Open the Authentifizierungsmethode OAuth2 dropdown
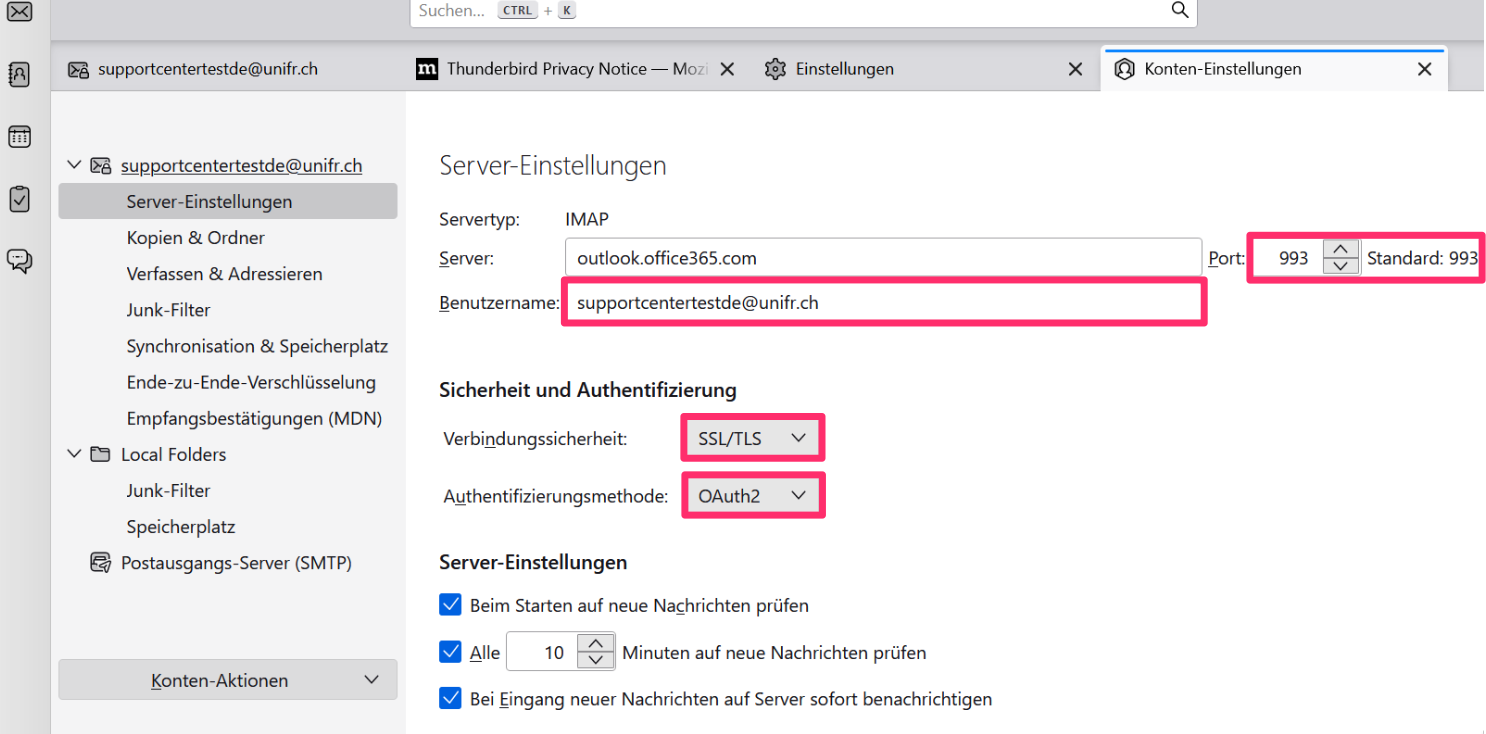The width and height of the screenshot is (1486, 734). (x=752, y=495)
